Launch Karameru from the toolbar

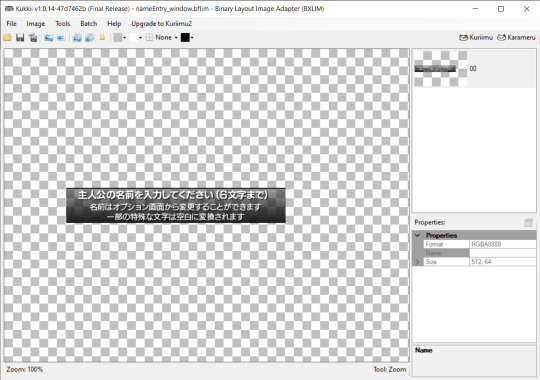[x=516, y=38]
